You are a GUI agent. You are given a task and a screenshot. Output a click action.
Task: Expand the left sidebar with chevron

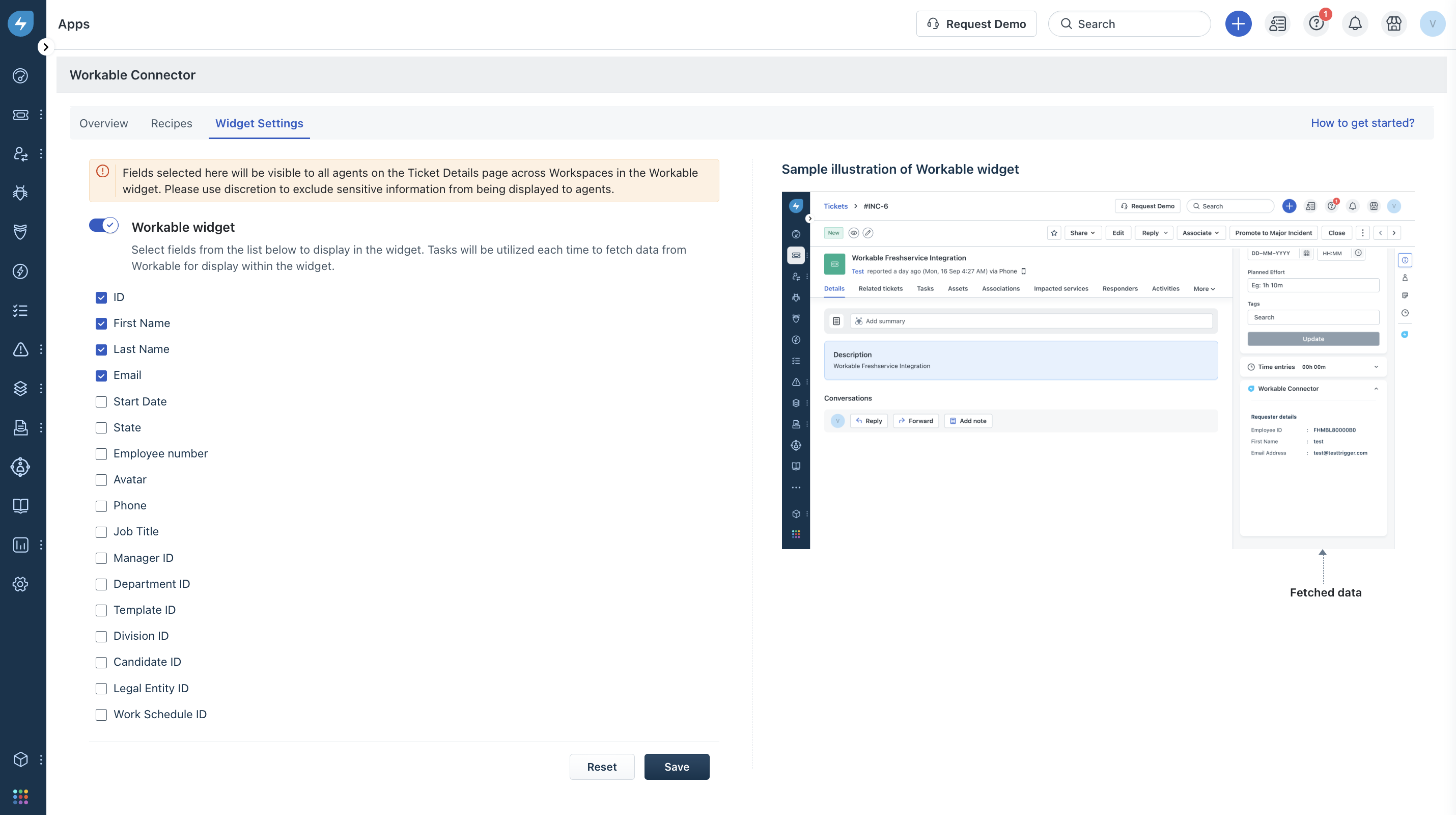46,47
